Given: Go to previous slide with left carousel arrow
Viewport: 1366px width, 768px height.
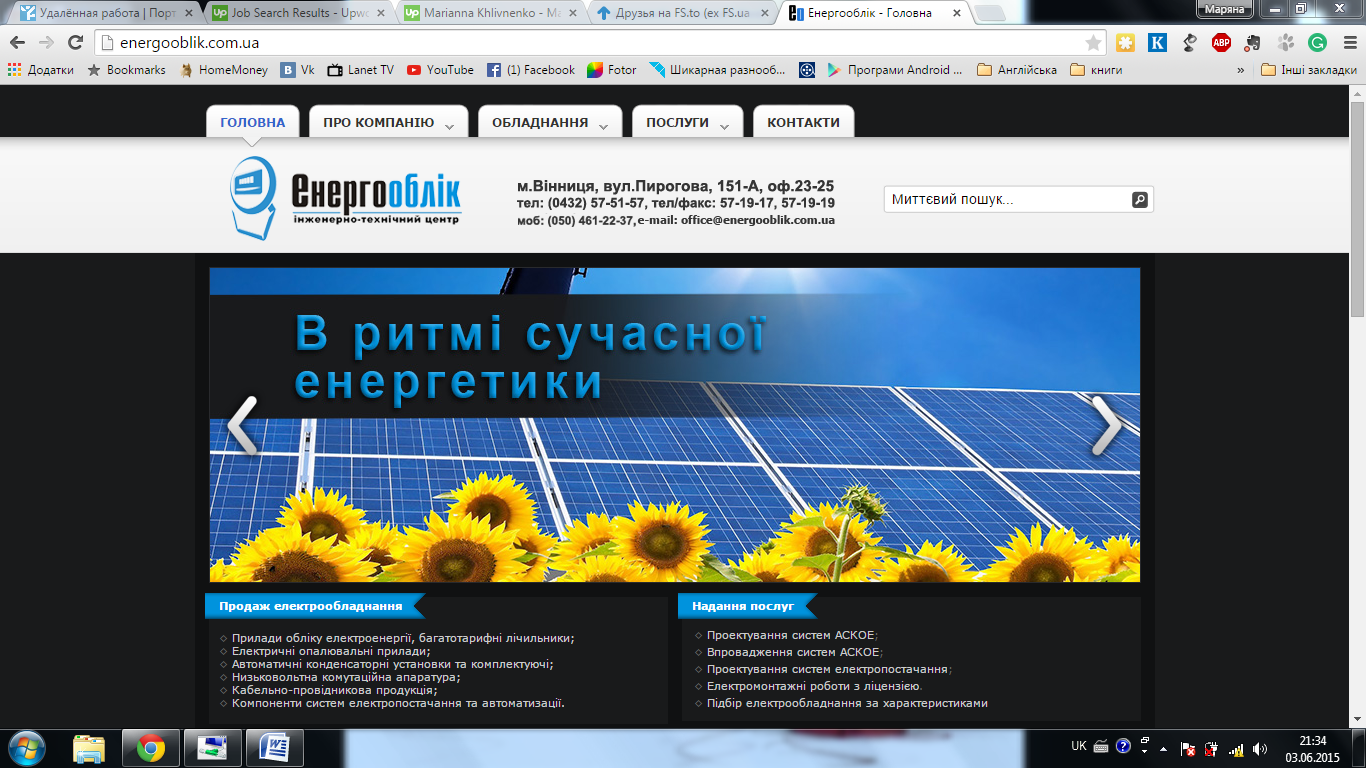Looking at the screenshot, I should pyautogui.click(x=240, y=424).
